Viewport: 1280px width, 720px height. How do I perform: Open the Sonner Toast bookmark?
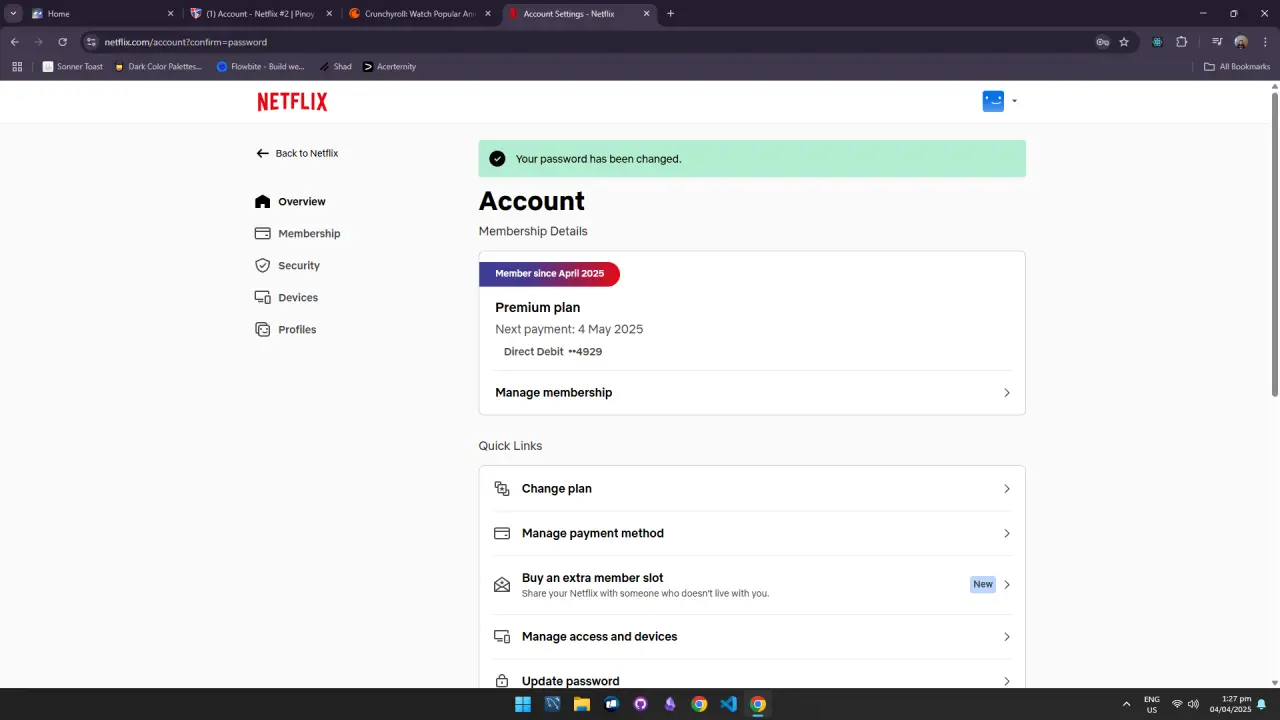point(73,67)
